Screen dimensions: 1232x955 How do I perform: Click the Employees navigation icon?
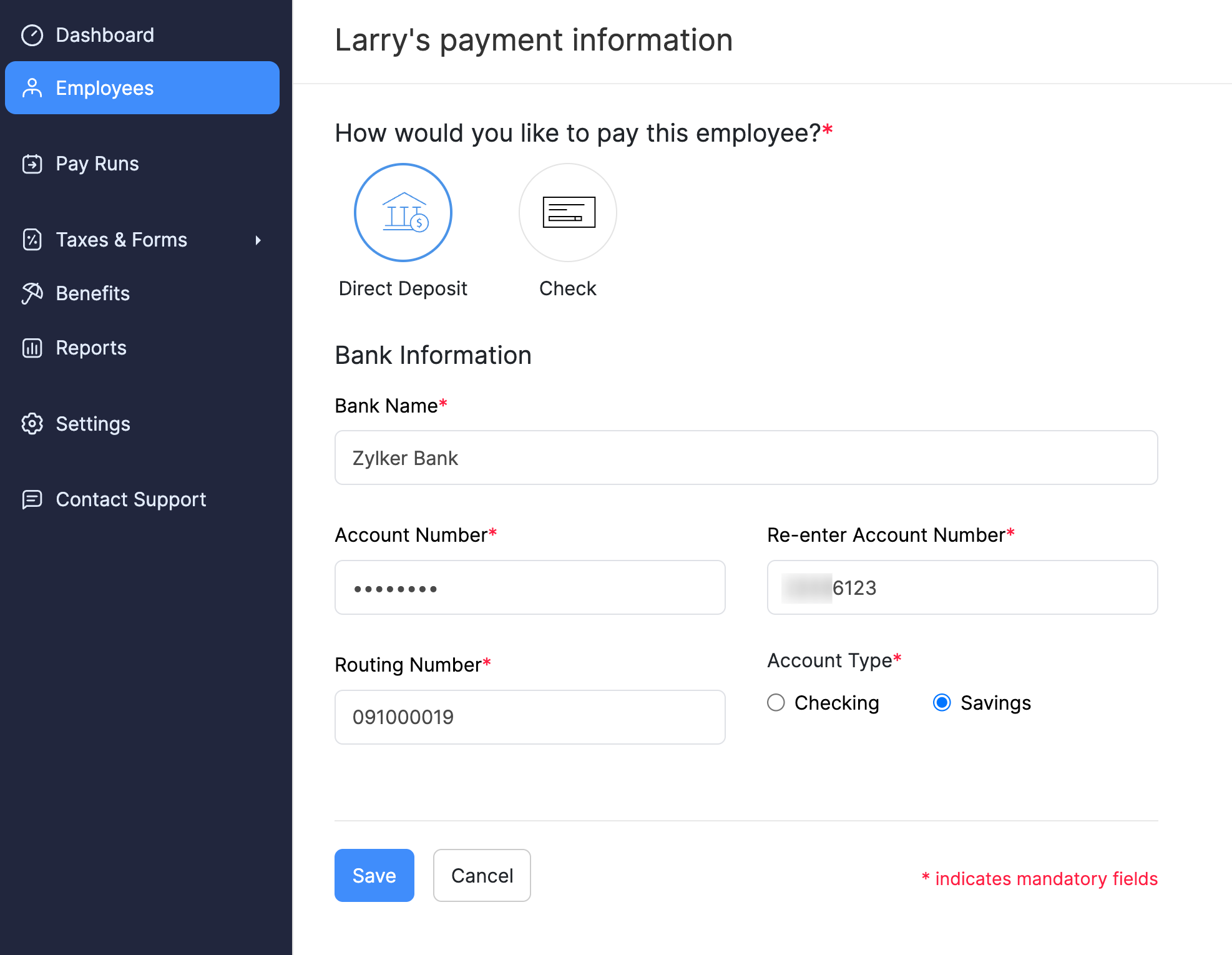click(33, 87)
